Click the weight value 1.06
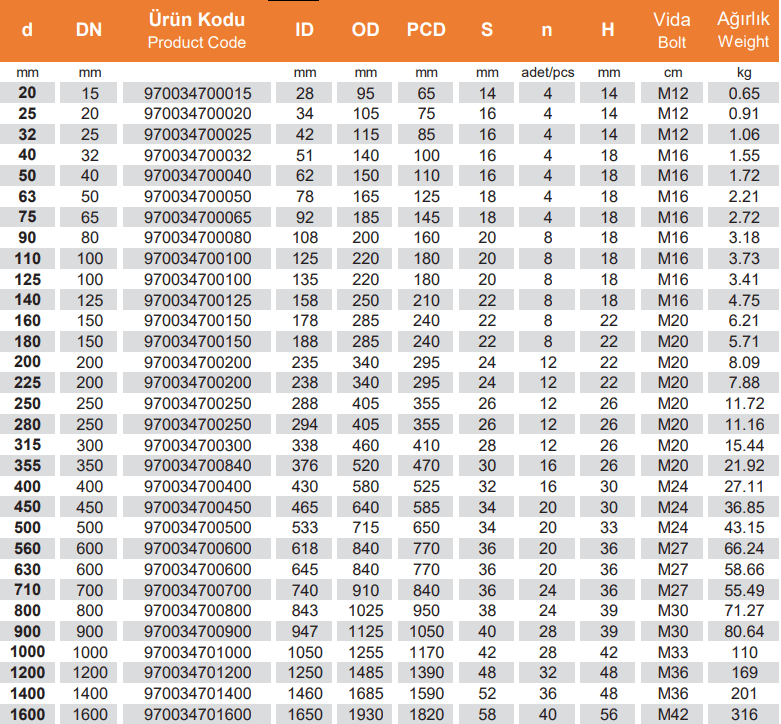The image size is (781, 724). click(x=744, y=134)
